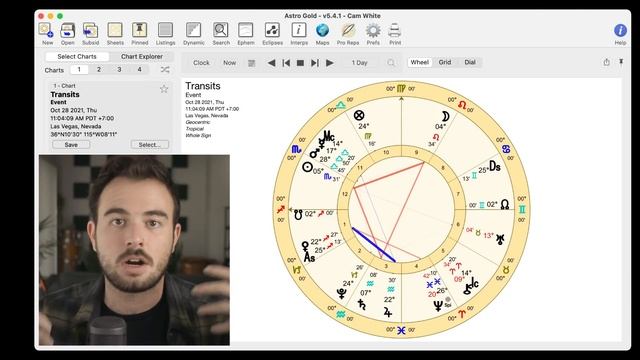Click the Transits chart card title
The image size is (640, 360).
pos(65,94)
